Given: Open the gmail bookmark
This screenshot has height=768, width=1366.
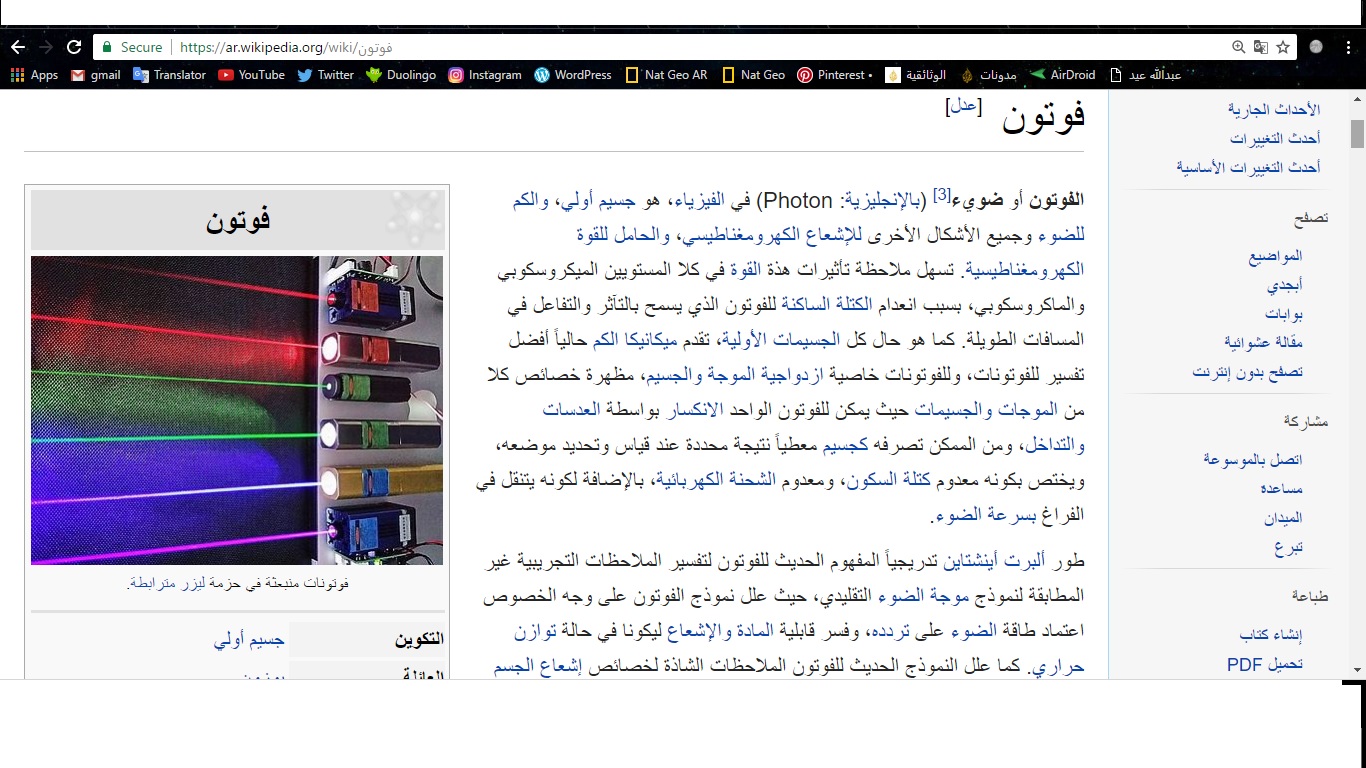Looking at the screenshot, I should point(96,75).
